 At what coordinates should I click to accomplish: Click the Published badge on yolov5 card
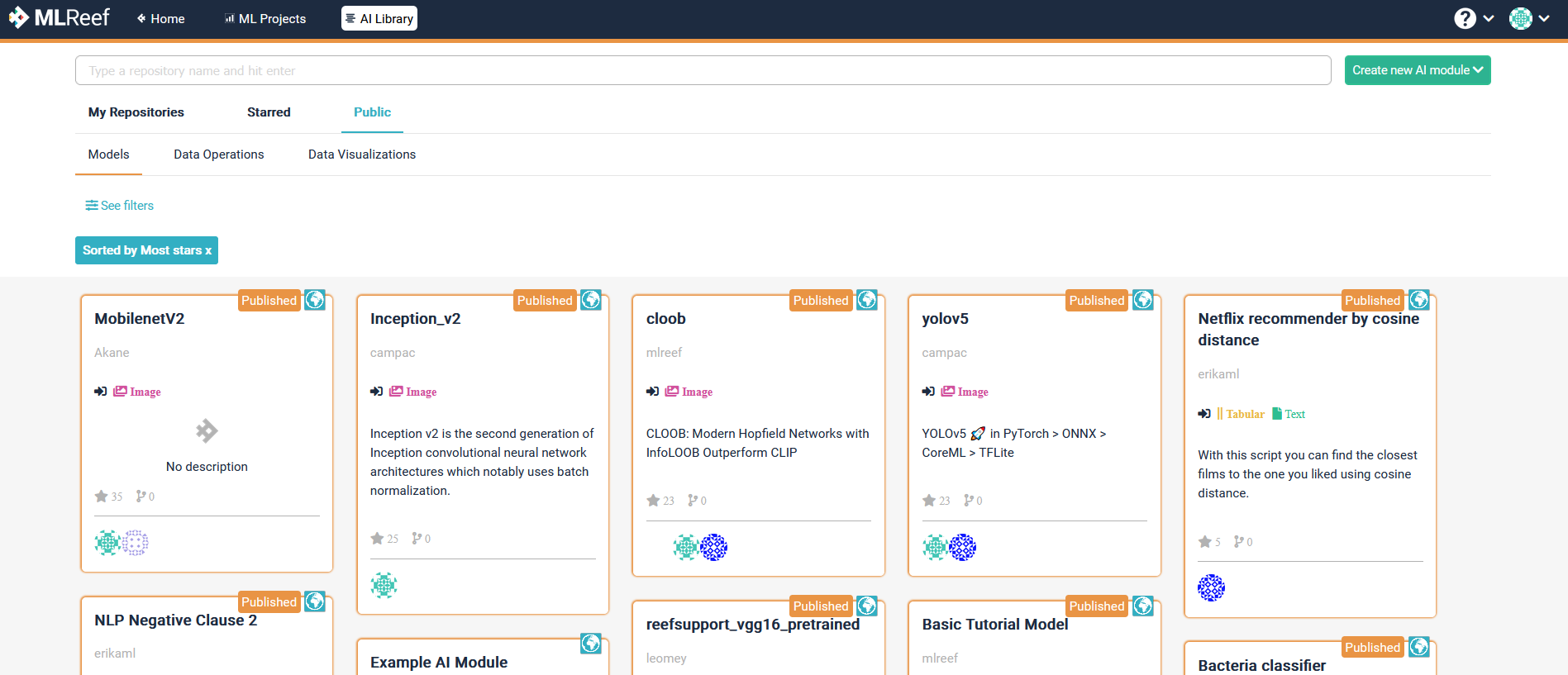[1097, 301]
